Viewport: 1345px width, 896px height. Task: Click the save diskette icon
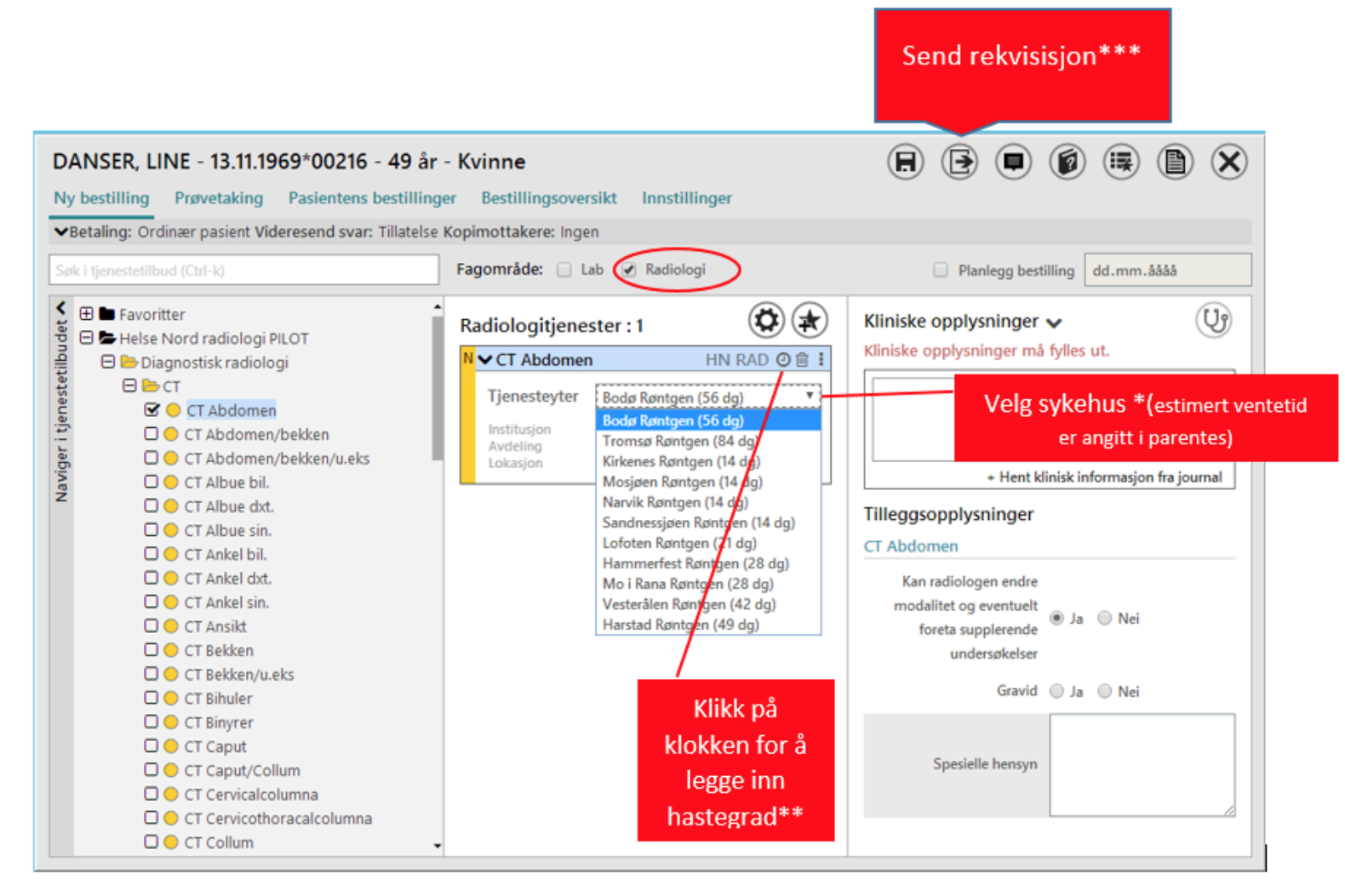pos(906,162)
